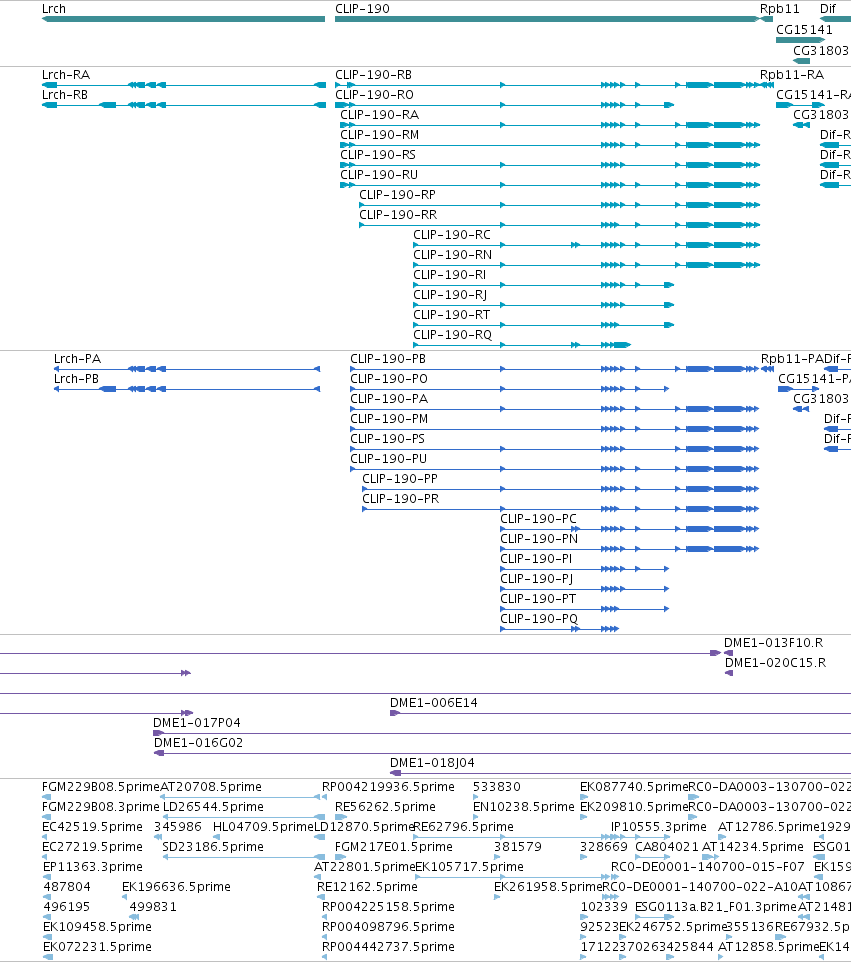The image size is (851, 962).
Task: Click the CLIP-190-PA protein label
Action: [389, 399]
